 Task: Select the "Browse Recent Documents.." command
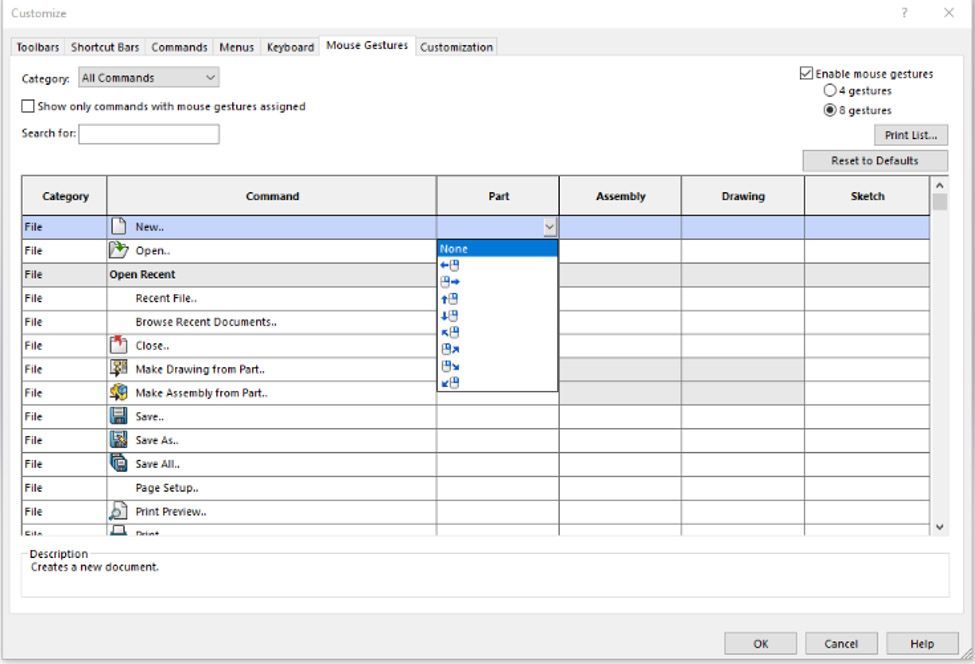tap(206, 321)
